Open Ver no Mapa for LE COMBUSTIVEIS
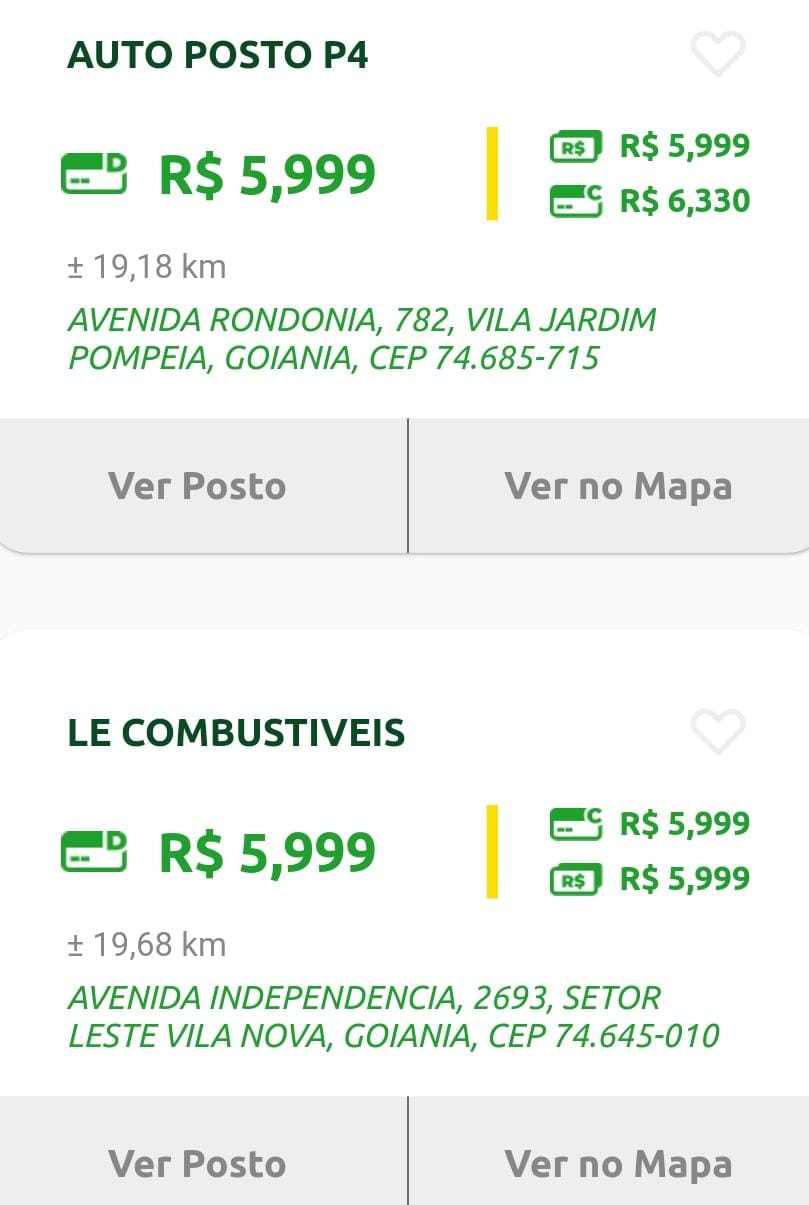Viewport: 809px width, 1205px height. tap(618, 1163)
